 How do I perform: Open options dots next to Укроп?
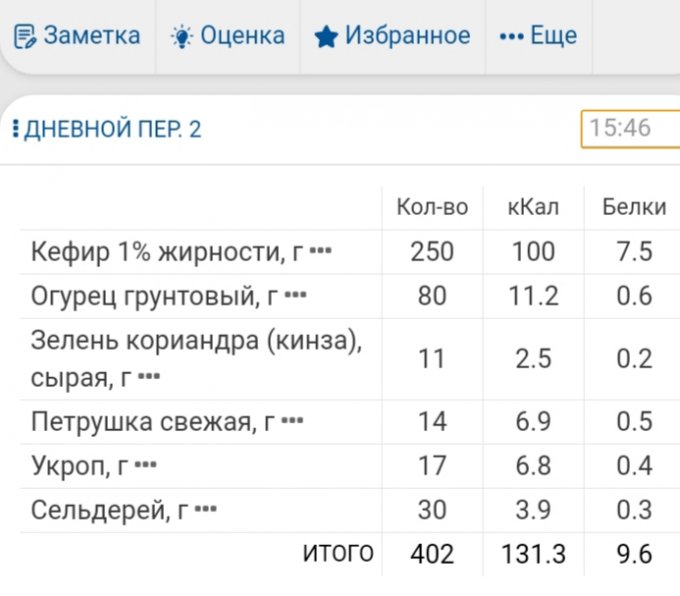146,466
